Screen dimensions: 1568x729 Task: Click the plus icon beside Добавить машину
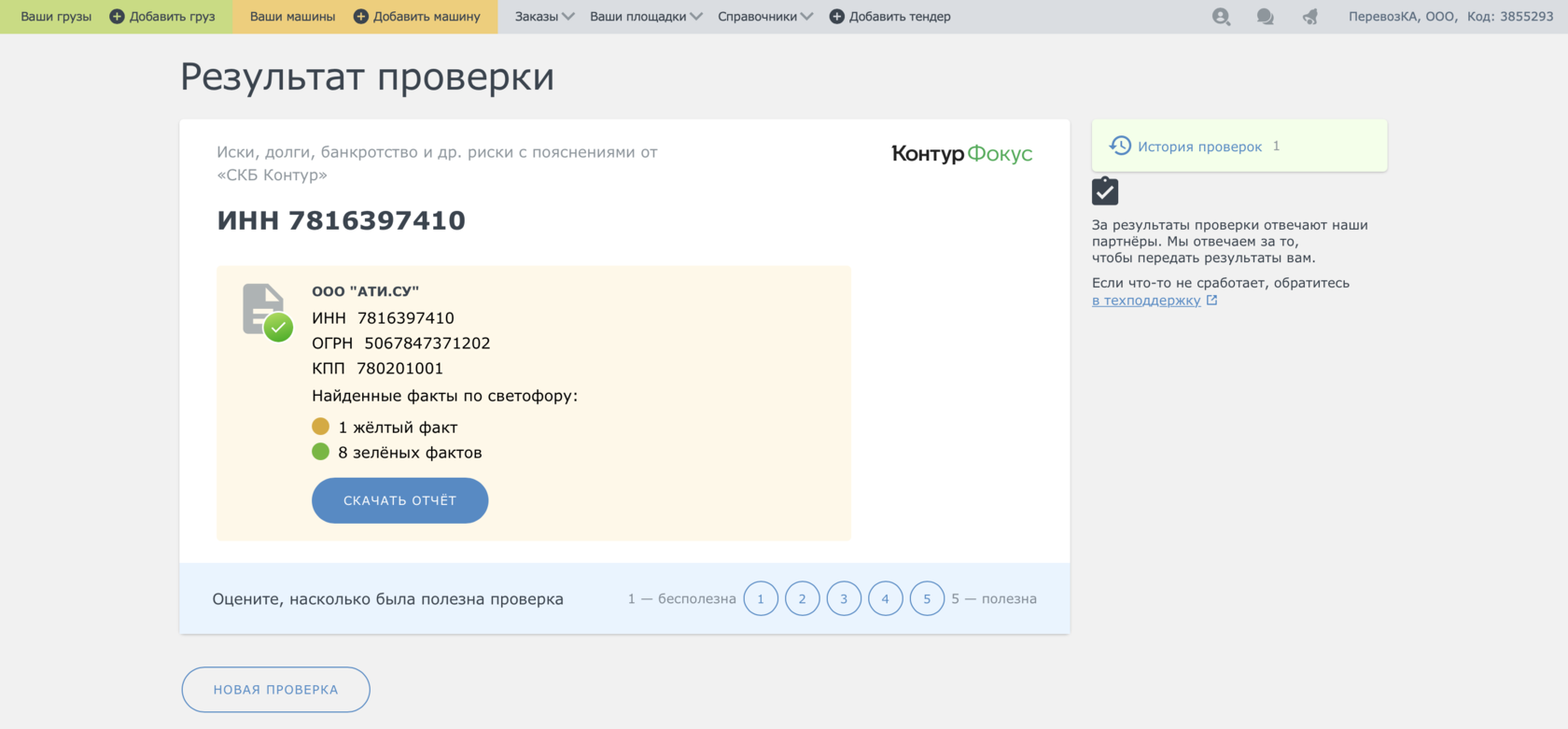click(x=360, y=17)
